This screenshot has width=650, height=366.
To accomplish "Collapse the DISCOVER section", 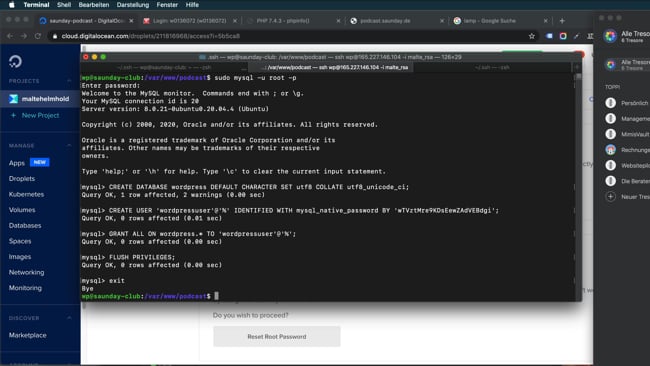I will (69, 318).
